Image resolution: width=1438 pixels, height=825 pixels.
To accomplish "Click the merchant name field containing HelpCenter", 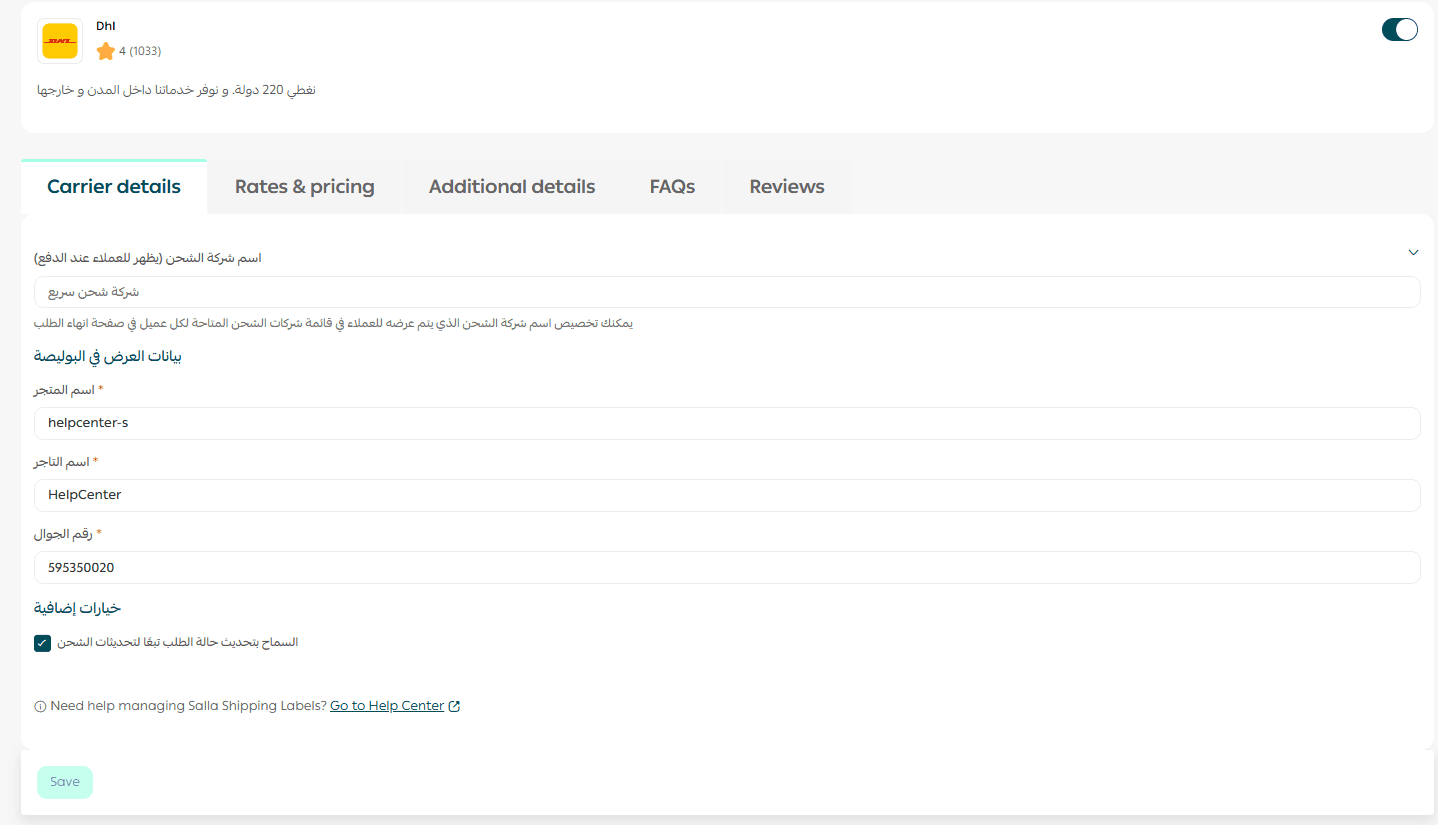I will point(727,495).
